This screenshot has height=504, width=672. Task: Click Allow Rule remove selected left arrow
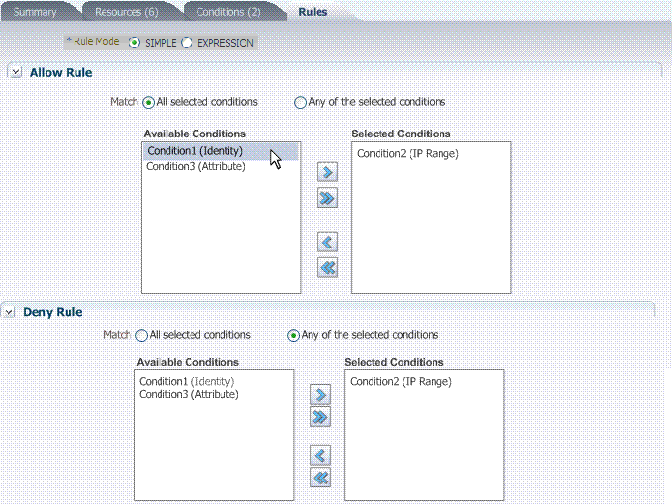(327, 242)
